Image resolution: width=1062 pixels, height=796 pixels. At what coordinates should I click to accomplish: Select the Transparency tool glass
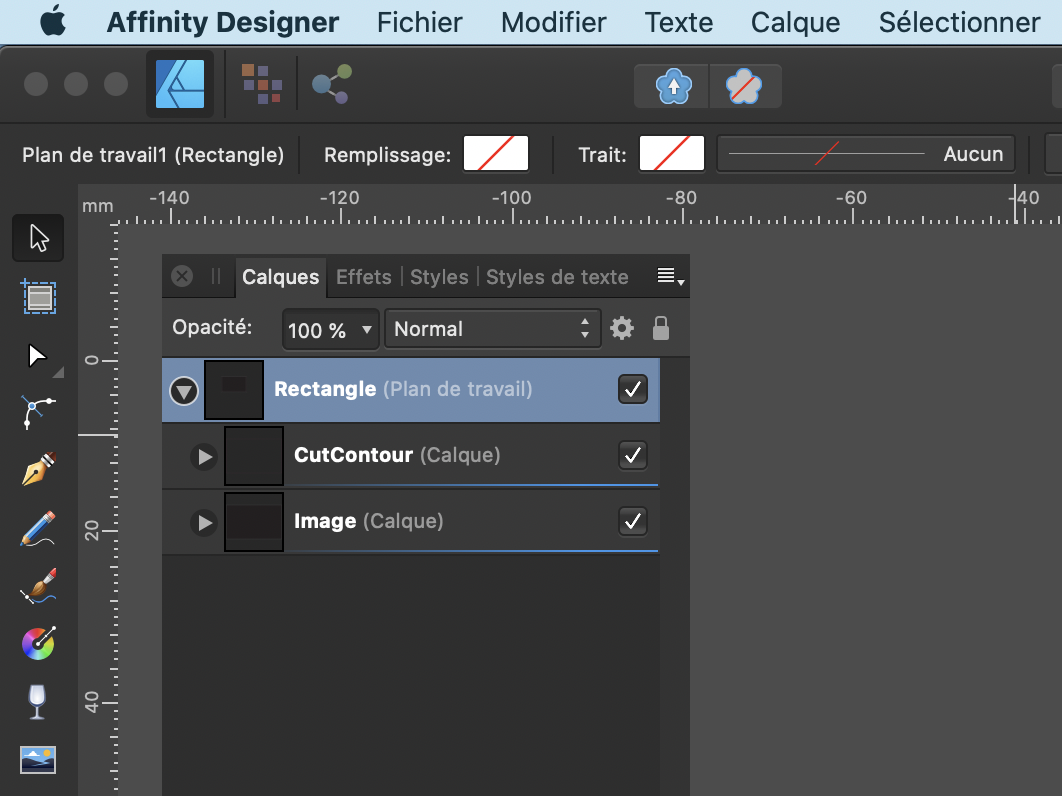37,702
